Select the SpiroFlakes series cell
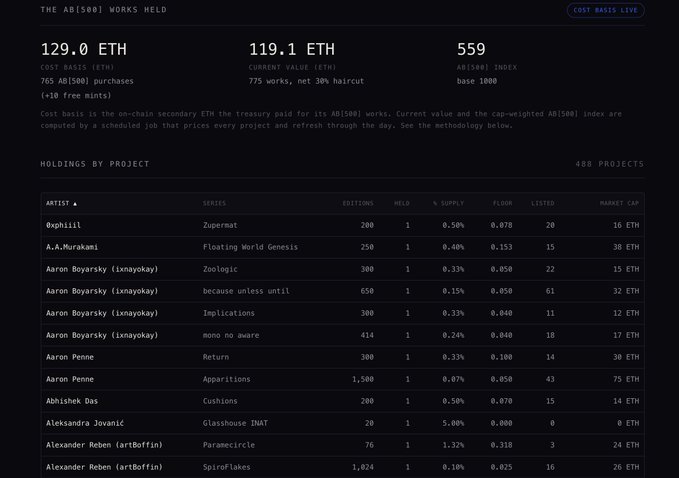This screenshot has width=679, height=478. (226, 467)
